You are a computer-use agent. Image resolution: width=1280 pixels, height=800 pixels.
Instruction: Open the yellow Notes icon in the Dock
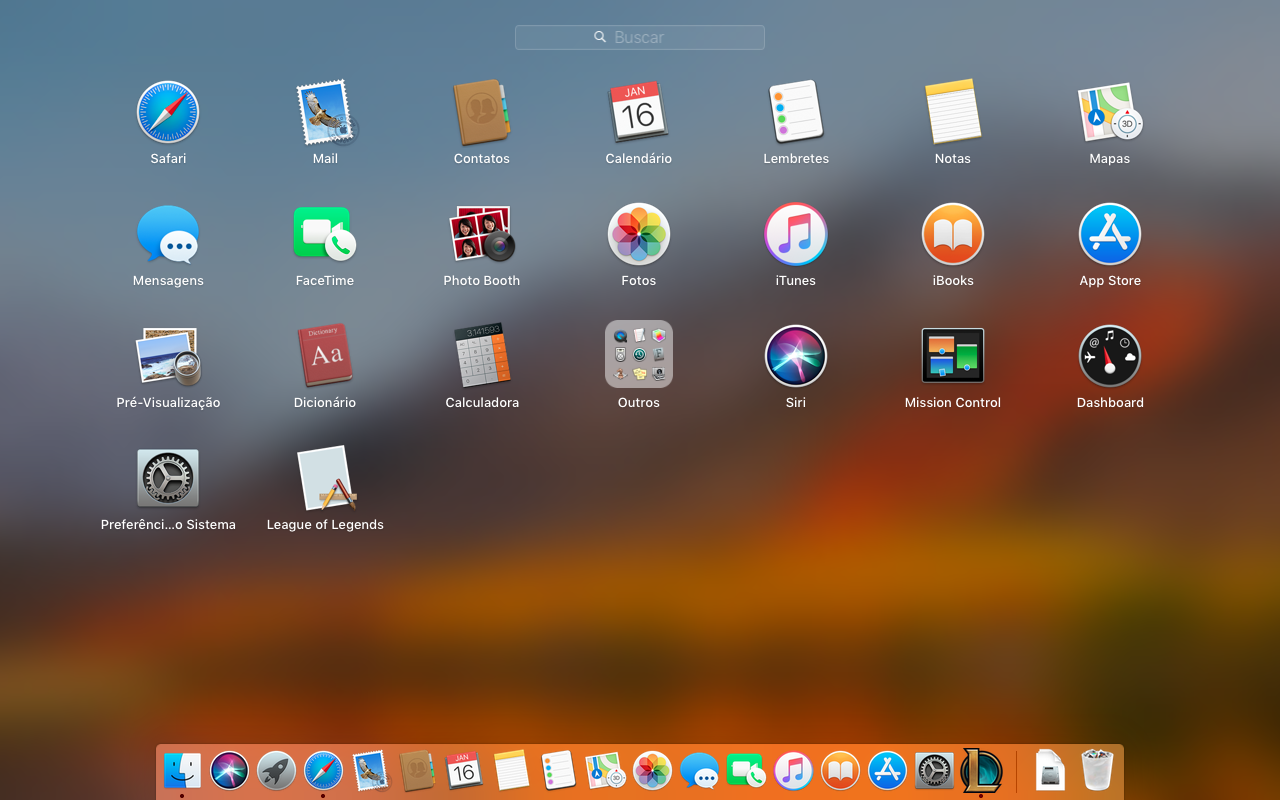511,771
